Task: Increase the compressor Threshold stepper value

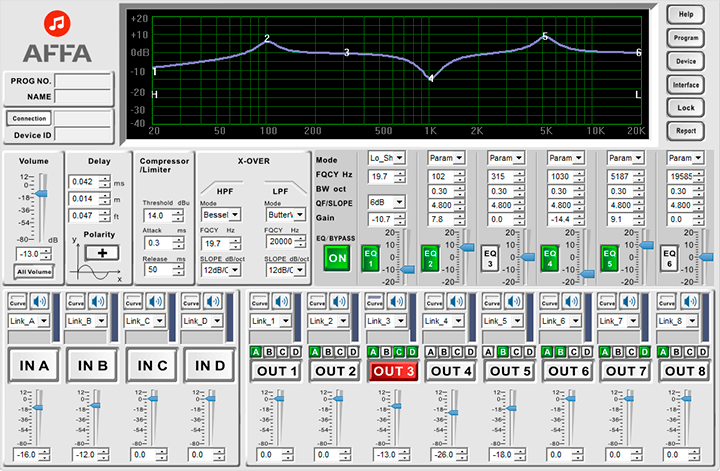Action: coord(178,212)
